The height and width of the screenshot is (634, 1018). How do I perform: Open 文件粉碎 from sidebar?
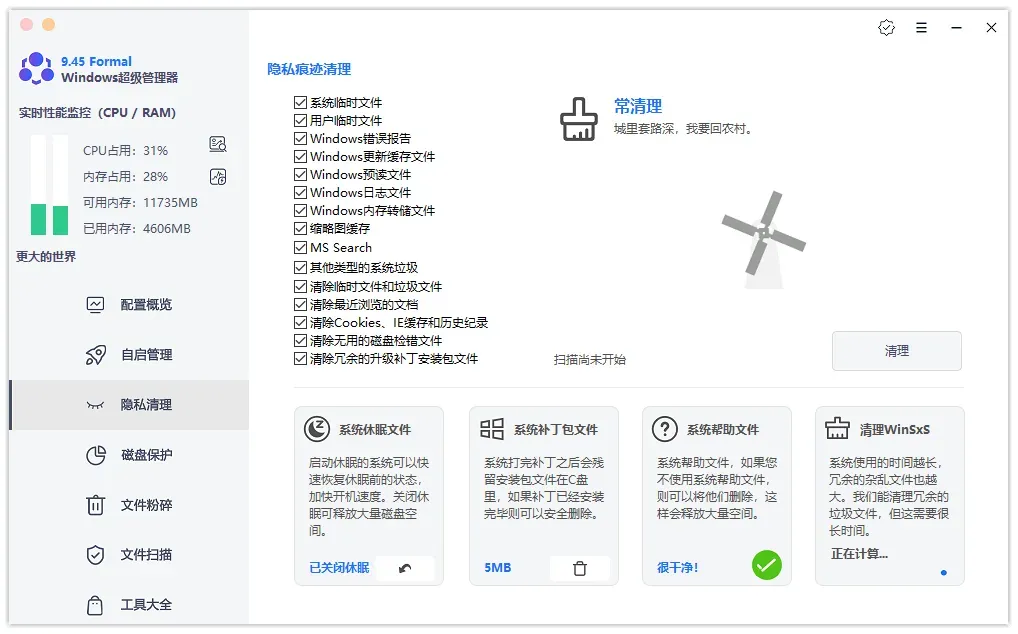130,505
